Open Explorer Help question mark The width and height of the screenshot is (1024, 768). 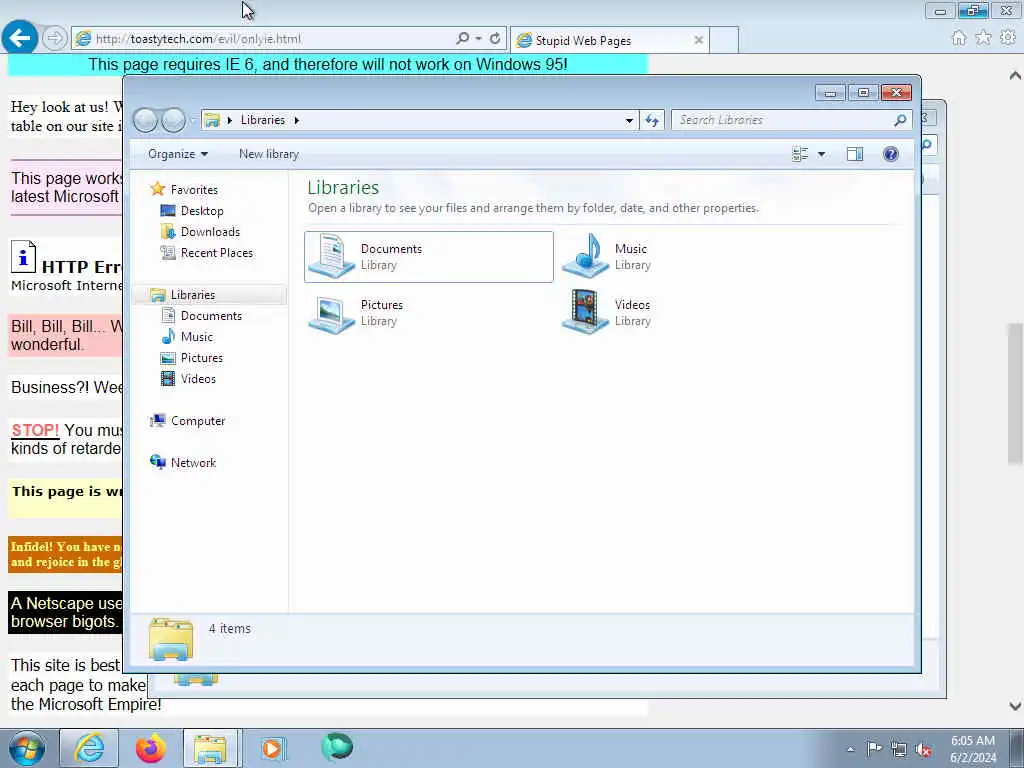[x=891, y=154]
